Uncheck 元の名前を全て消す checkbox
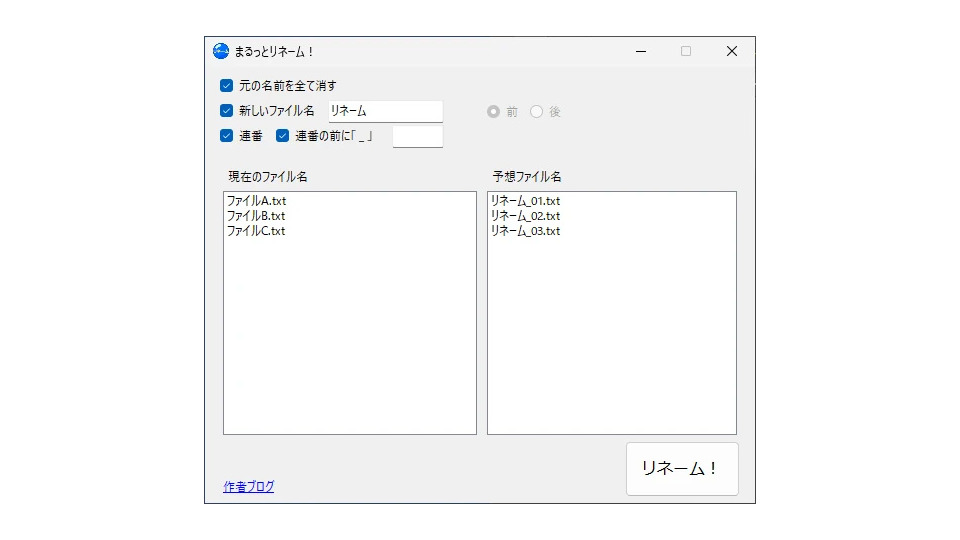The width and height of the screenshot is (960, 540). pos(227,85)
